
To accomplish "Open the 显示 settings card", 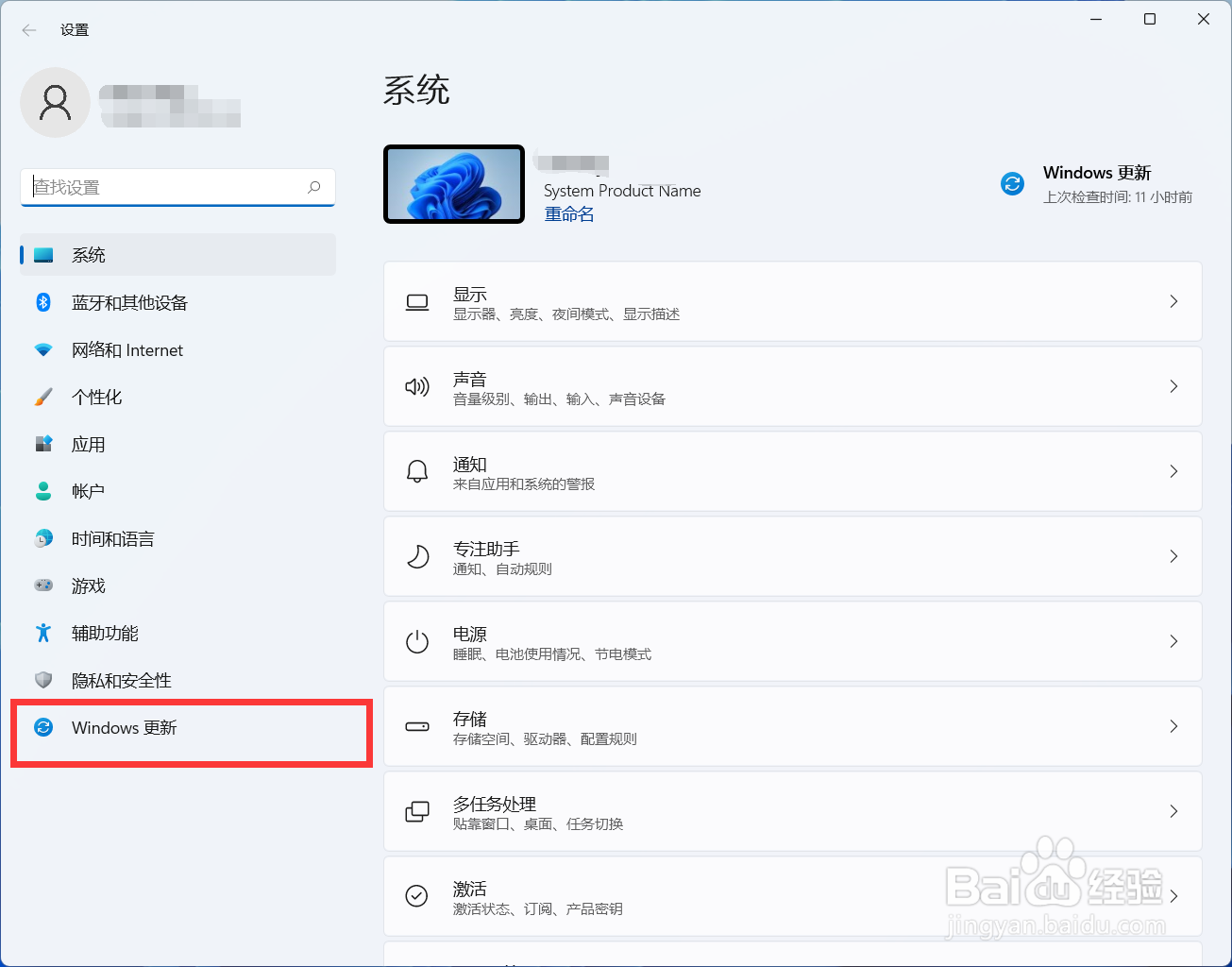I will click(793, 301).
